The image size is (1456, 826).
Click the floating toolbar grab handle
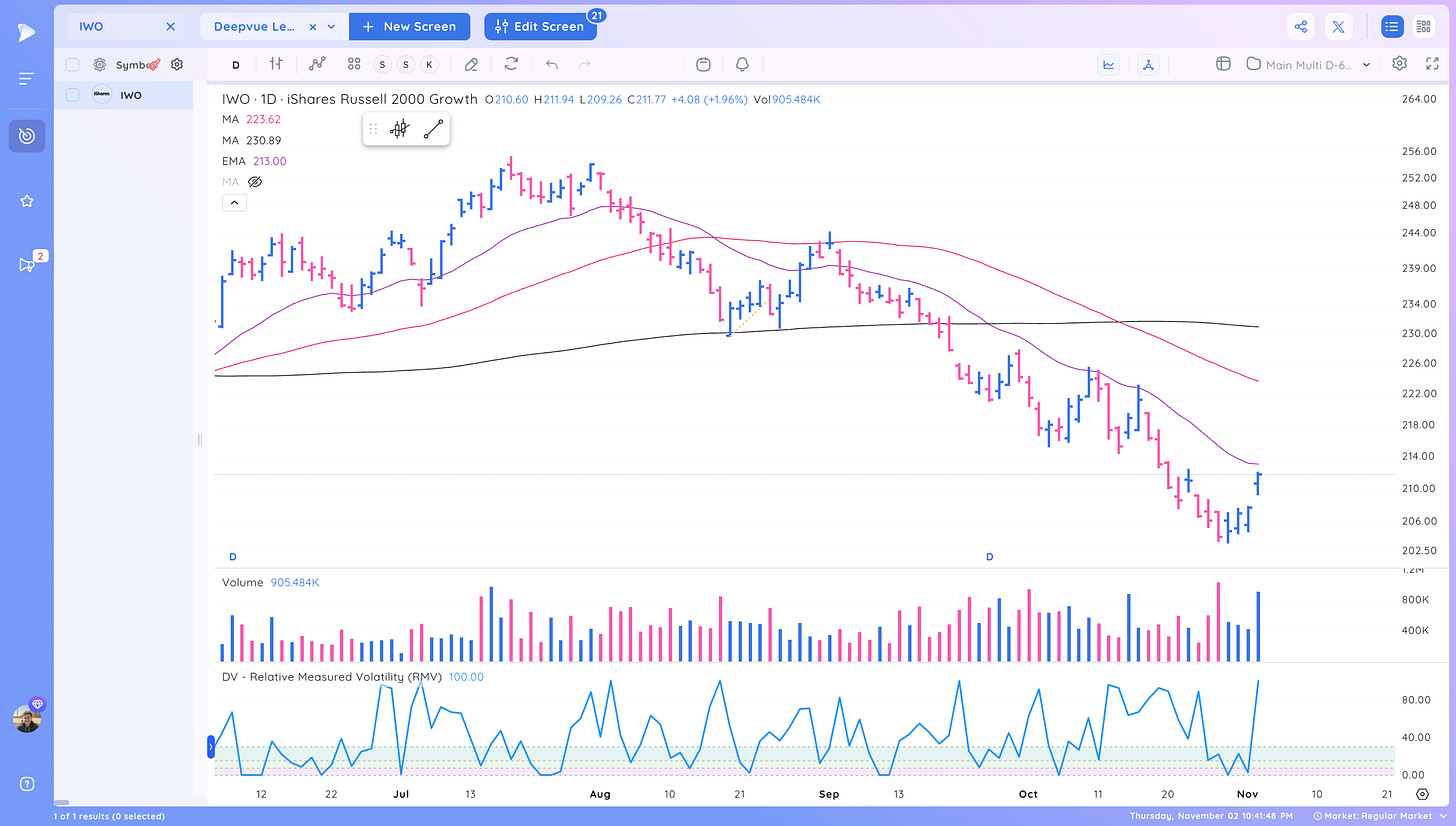point(373,129)
